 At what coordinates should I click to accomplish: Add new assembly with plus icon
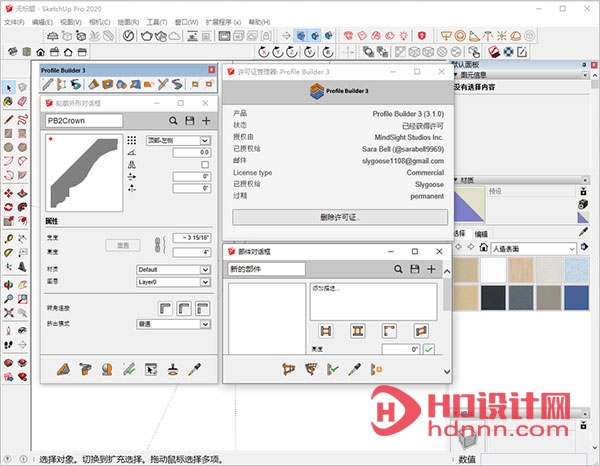click(x=431, y=269)
